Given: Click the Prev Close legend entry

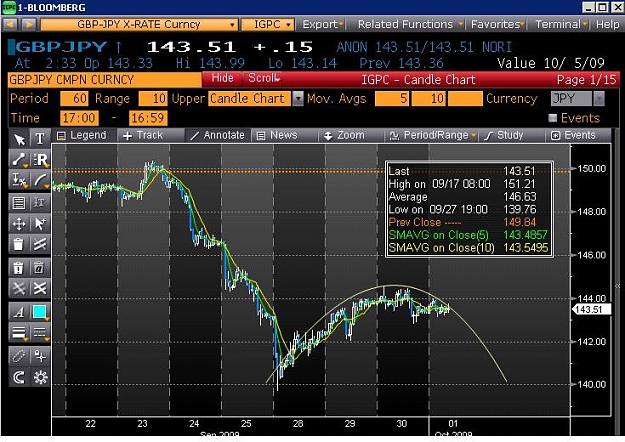Looking at the screenshot, I should [x=463, y=222].
